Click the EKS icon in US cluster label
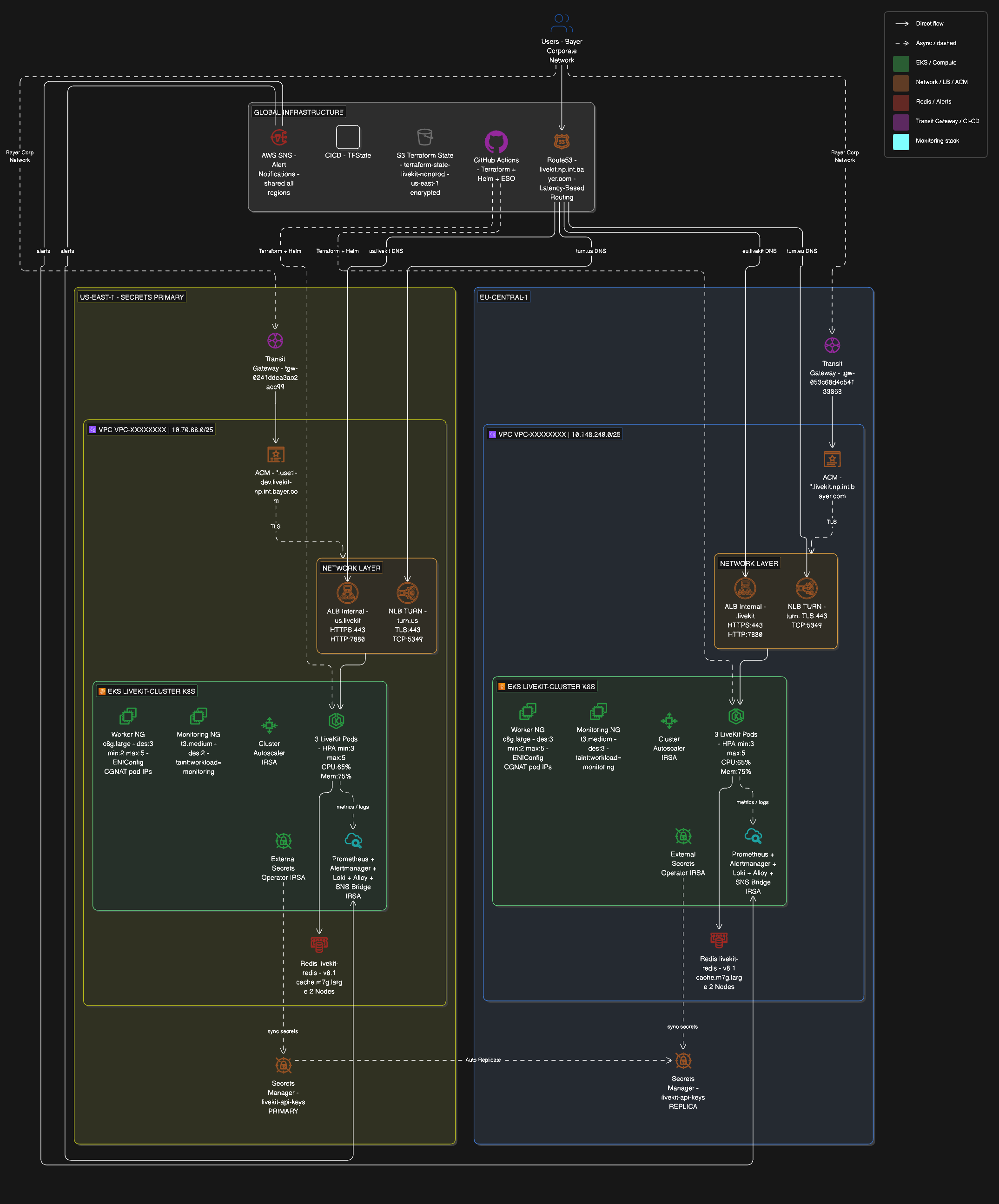999x1204 pixels. [x=101, y=691]
